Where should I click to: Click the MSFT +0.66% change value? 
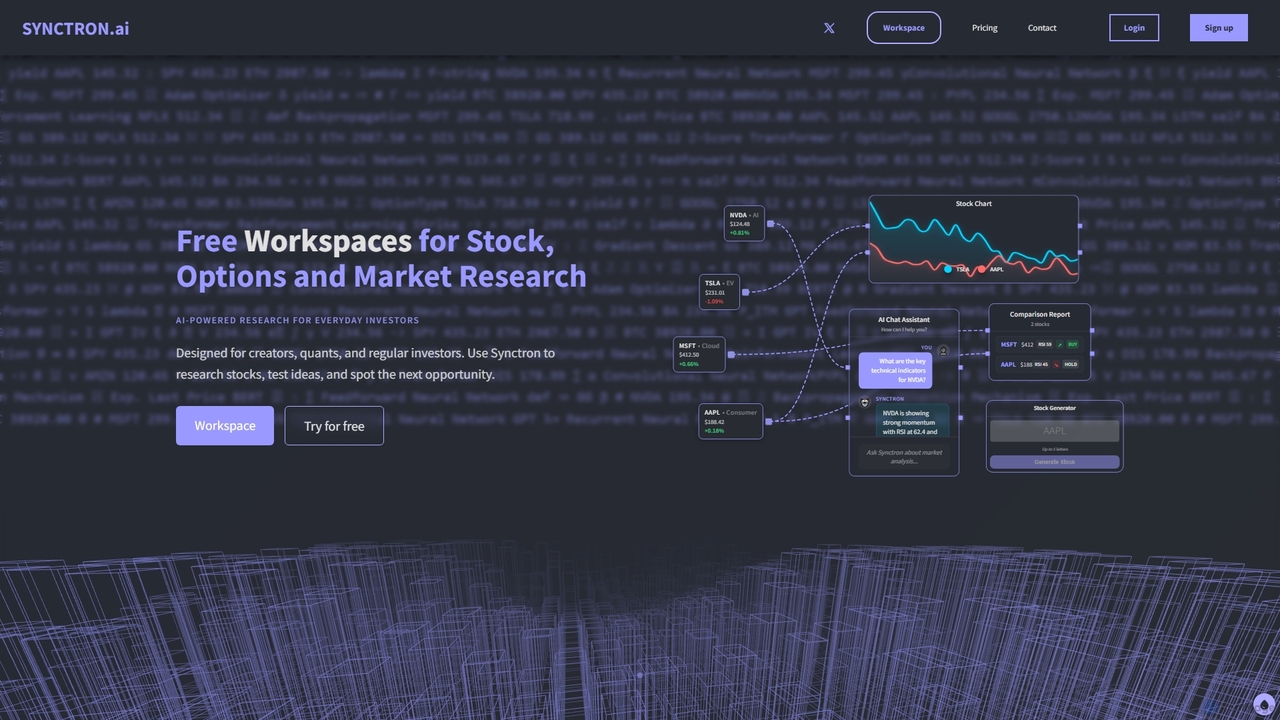coord(689,364)
